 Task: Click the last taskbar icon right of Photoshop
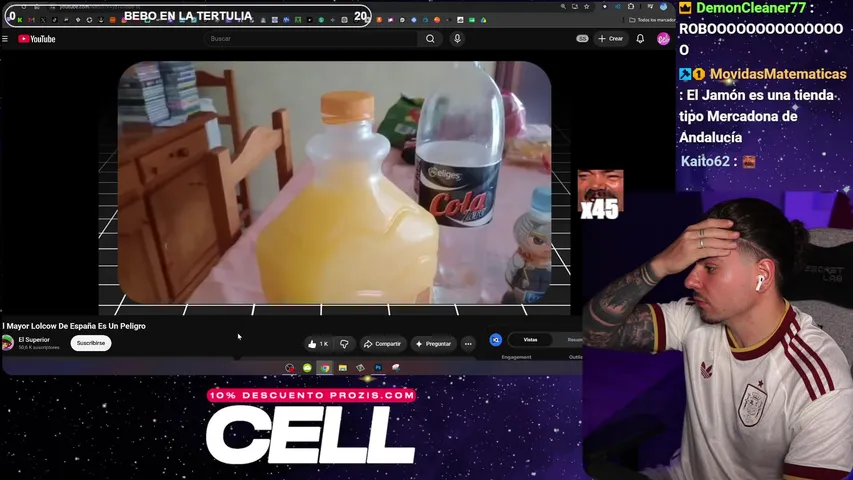[x=396, y=368]
